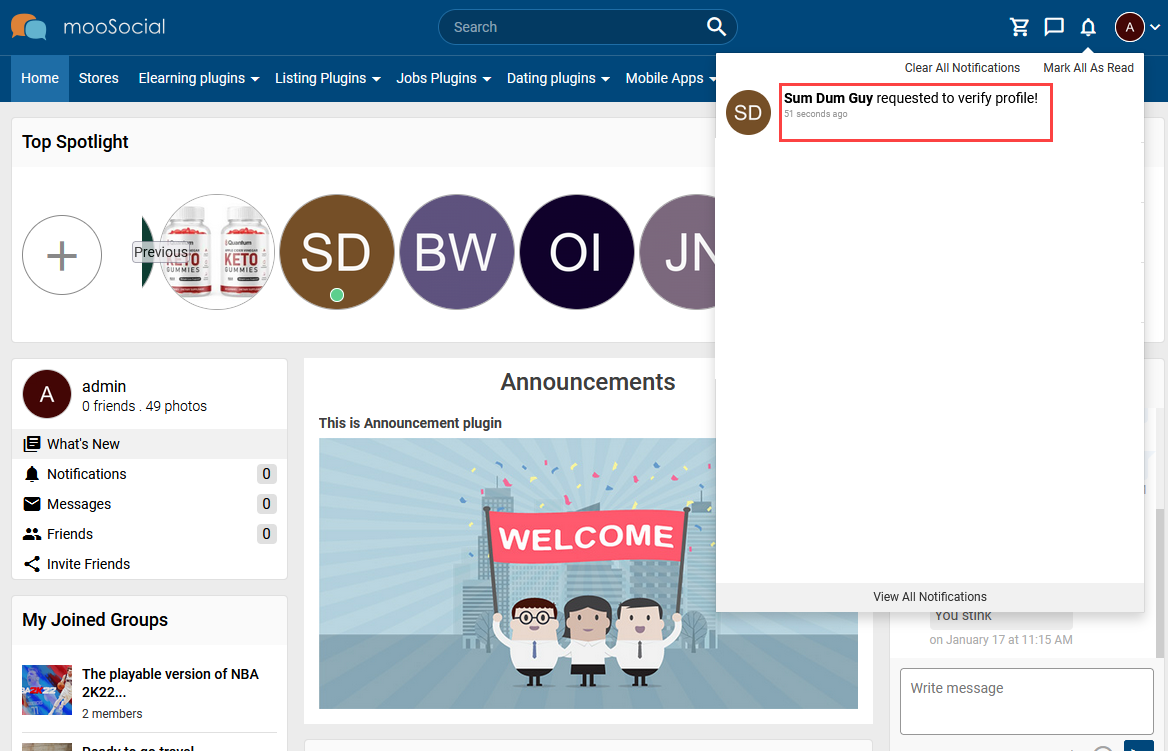Click the What's New newspaper icon
The image size is (1168, 751).
point(32,444)
